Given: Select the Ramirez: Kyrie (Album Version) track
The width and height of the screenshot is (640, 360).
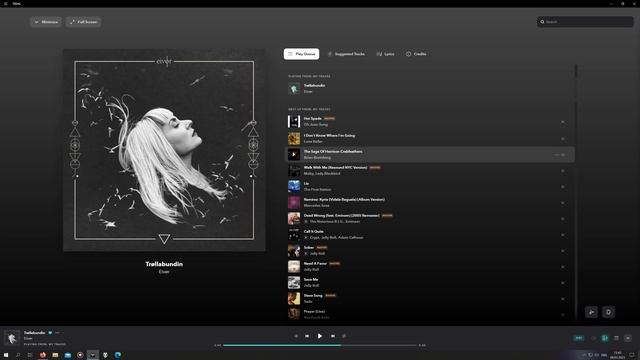Looking at the screenshot, I should coord(429,202).
